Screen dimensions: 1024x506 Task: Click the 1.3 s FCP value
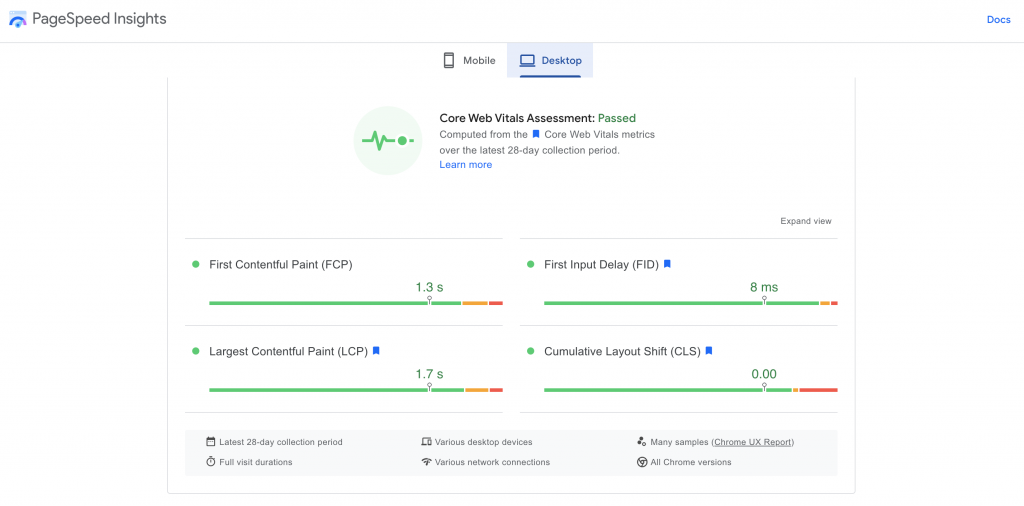[430, 287]
